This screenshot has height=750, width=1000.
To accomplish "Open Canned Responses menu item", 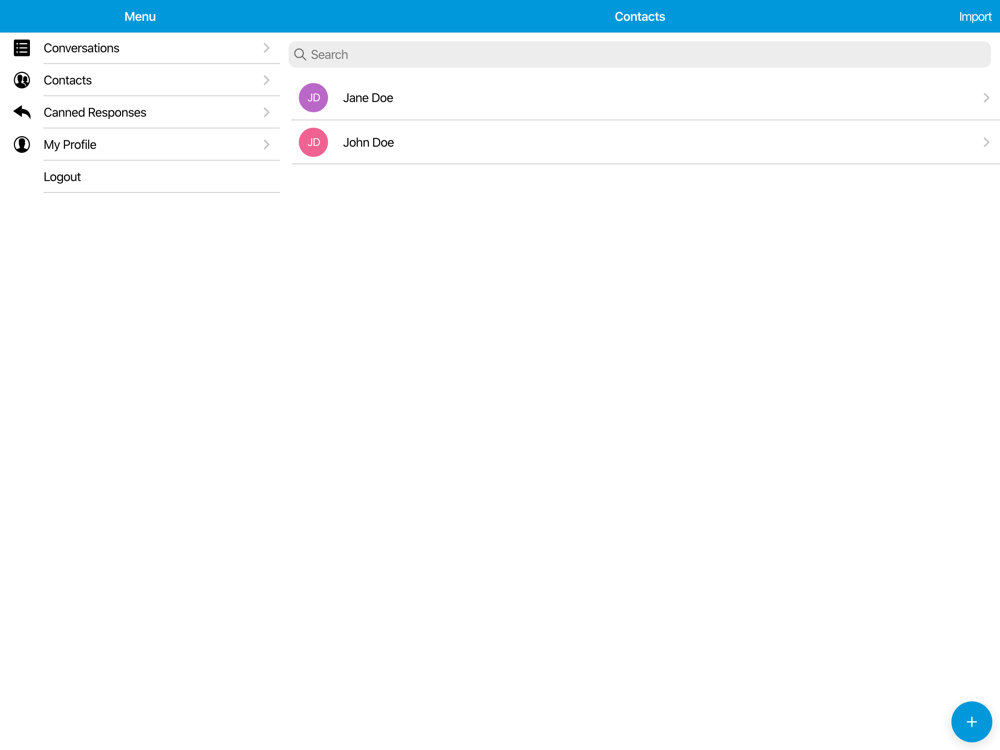I will (x=140, y=112).
